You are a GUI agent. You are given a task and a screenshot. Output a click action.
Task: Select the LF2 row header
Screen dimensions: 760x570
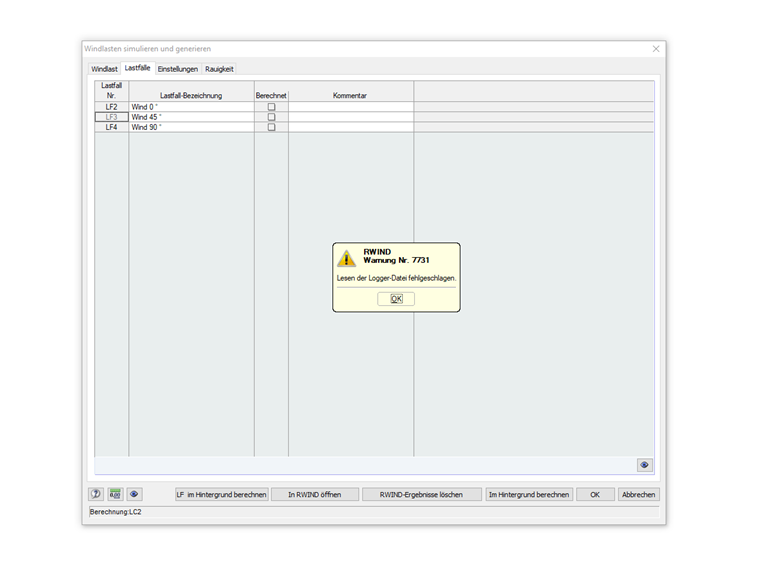pos(111,107)
